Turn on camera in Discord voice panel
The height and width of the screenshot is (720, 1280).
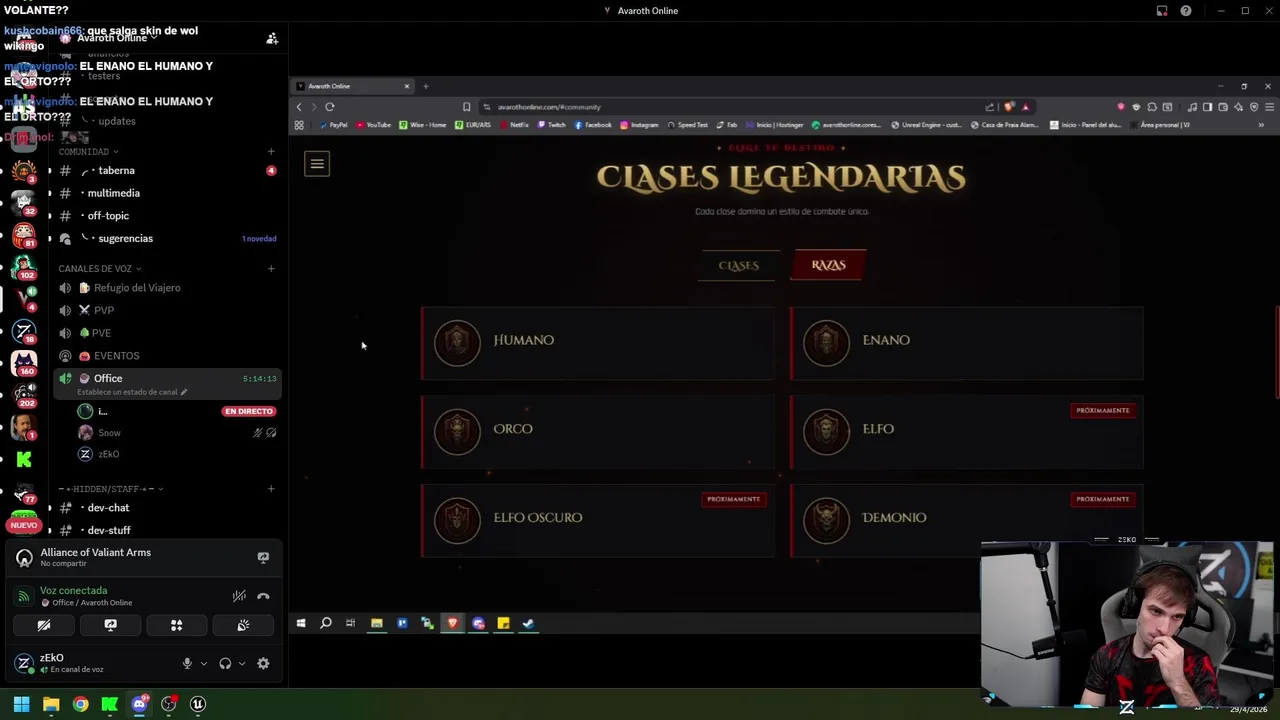click(44, 625)
